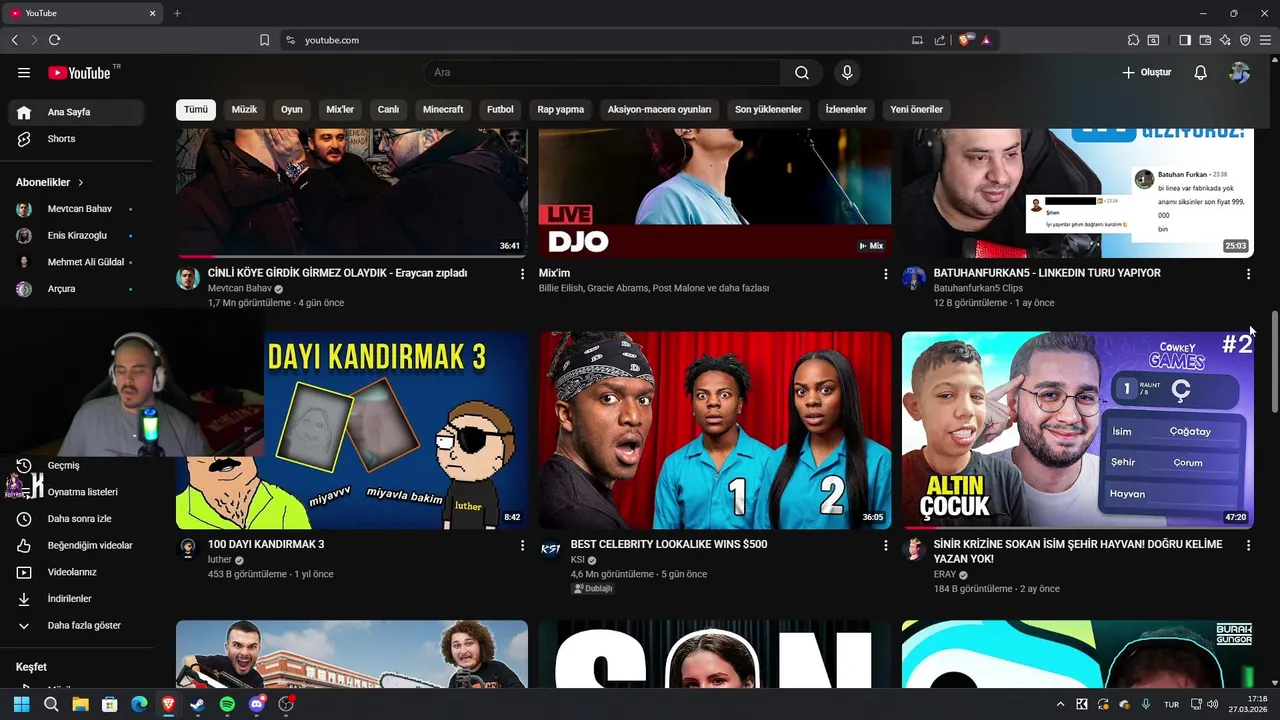Open Brave Shields lion icon

click(x=965, y=40)
